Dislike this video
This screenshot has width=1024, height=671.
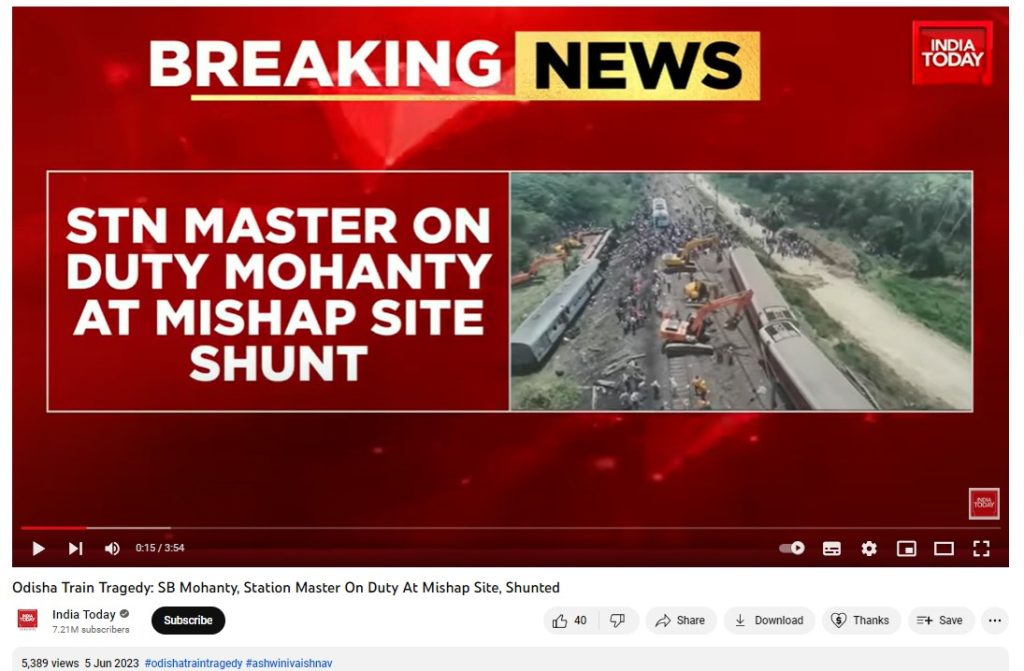pos(617,621)
